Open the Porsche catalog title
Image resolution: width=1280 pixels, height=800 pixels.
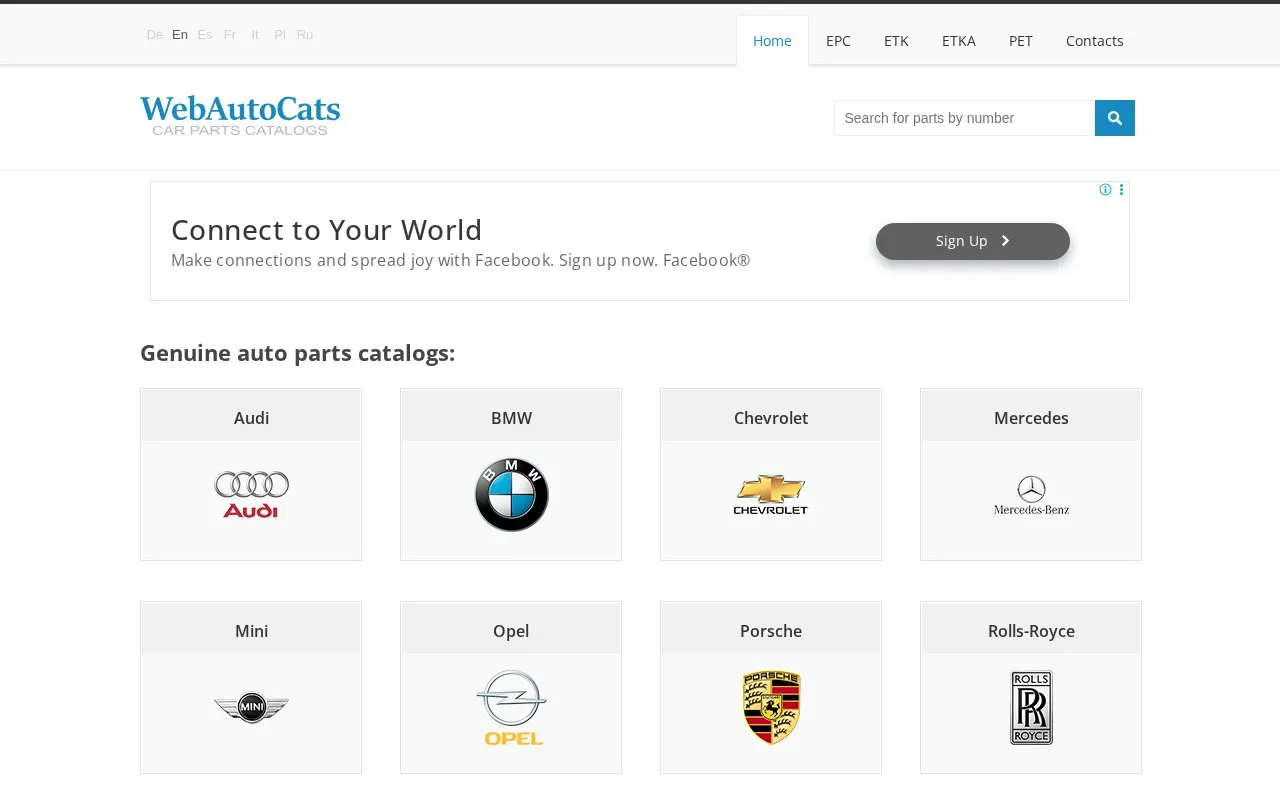(771, 631)
